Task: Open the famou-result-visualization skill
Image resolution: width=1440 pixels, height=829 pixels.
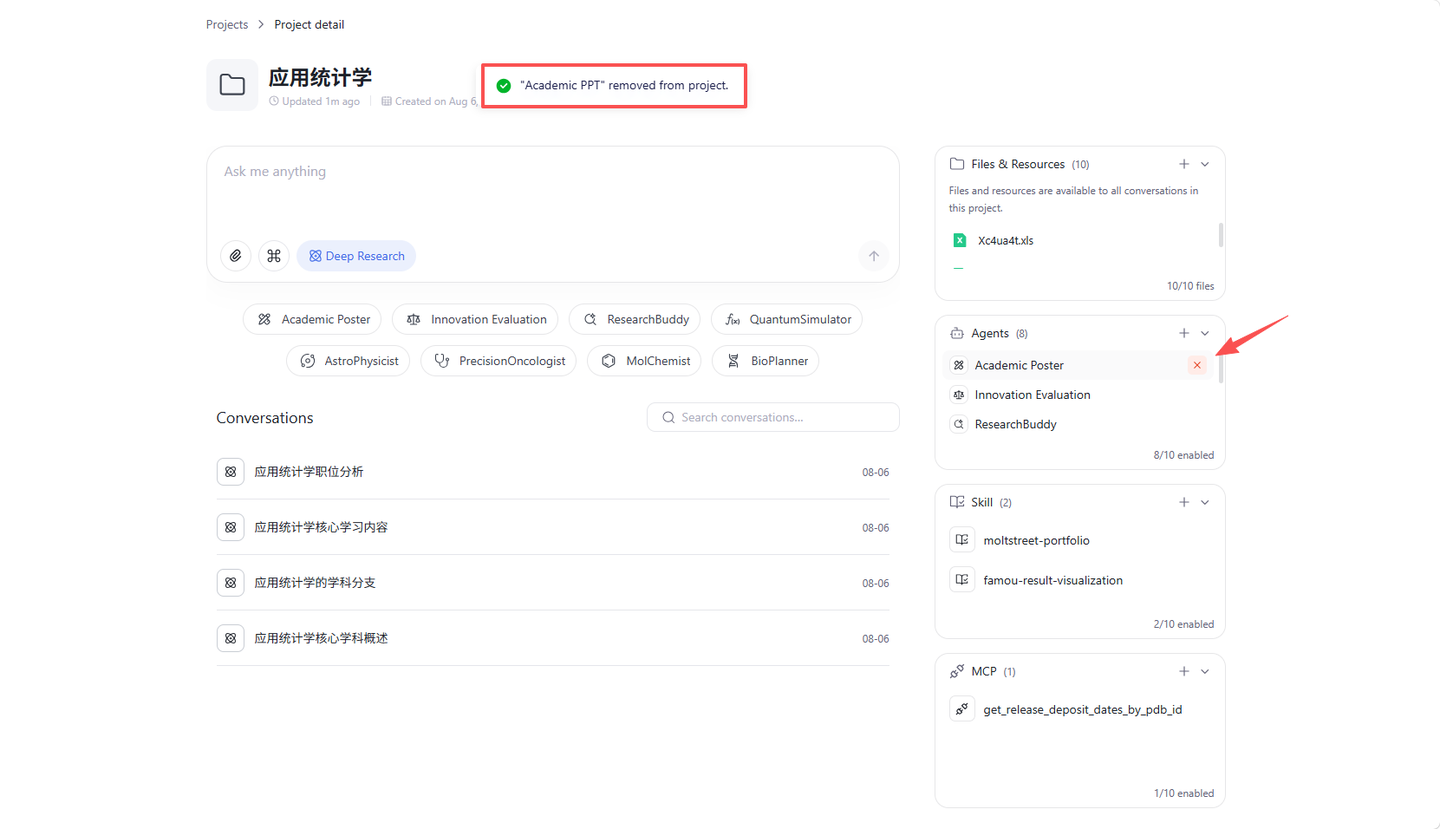Action: click(x=1053, y=580)
